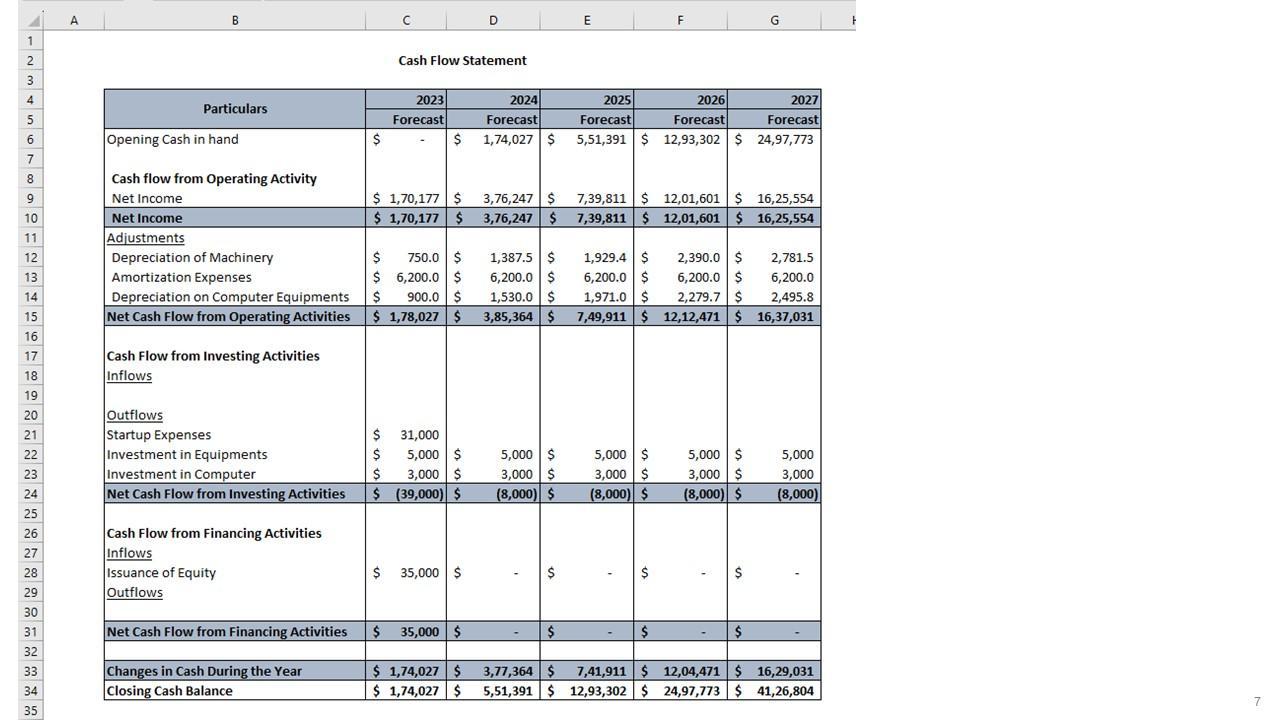The width and height of the screenshot is (1280, 720).
Task: Click the "Investment in Equipments" label
Action: [187, 454]
